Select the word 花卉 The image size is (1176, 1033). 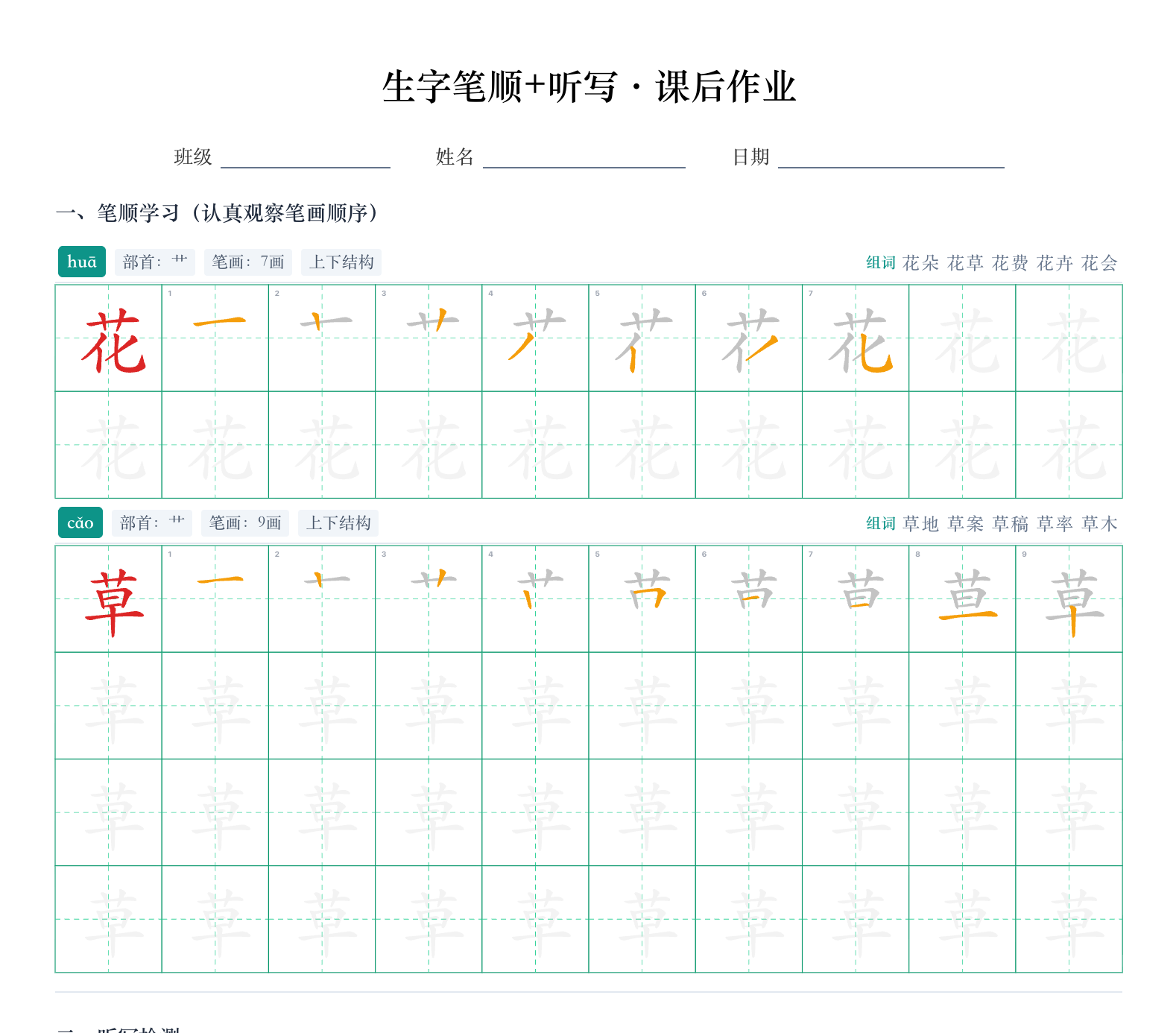point(1055,263)
